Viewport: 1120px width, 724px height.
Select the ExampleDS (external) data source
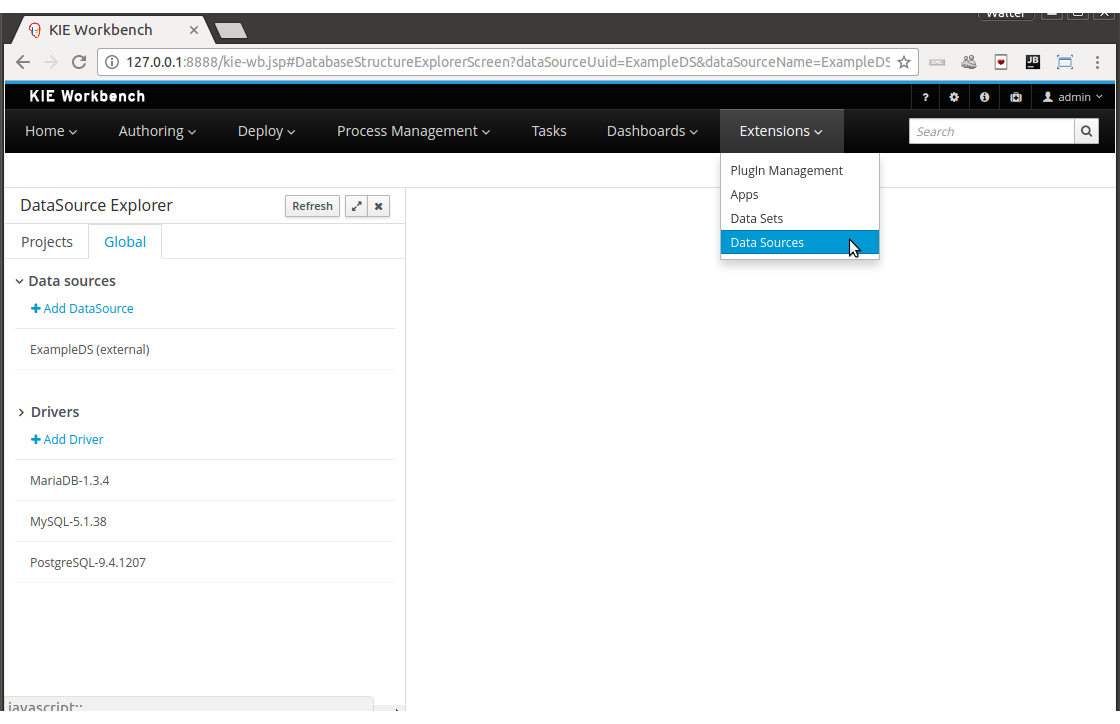click(x=90, y=350)
